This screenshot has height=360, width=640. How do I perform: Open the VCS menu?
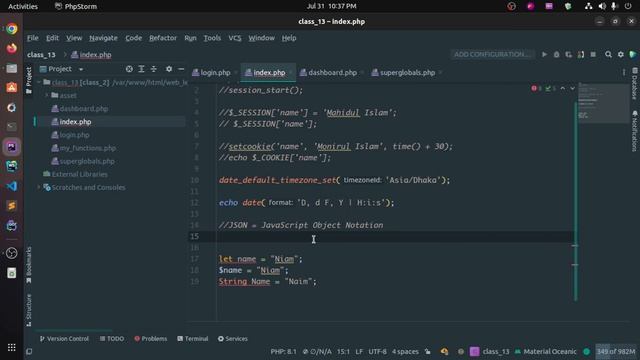(235, 38)
